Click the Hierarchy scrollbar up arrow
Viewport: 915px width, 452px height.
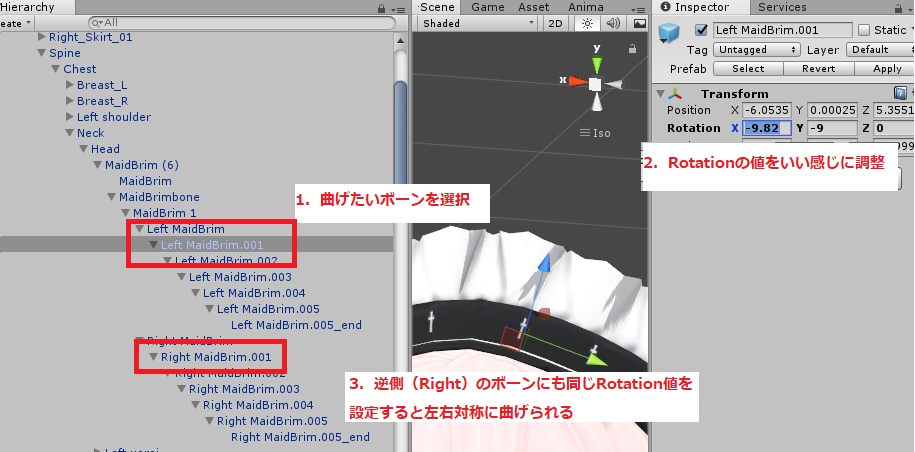pyautogui.click(x=400, y=41)
